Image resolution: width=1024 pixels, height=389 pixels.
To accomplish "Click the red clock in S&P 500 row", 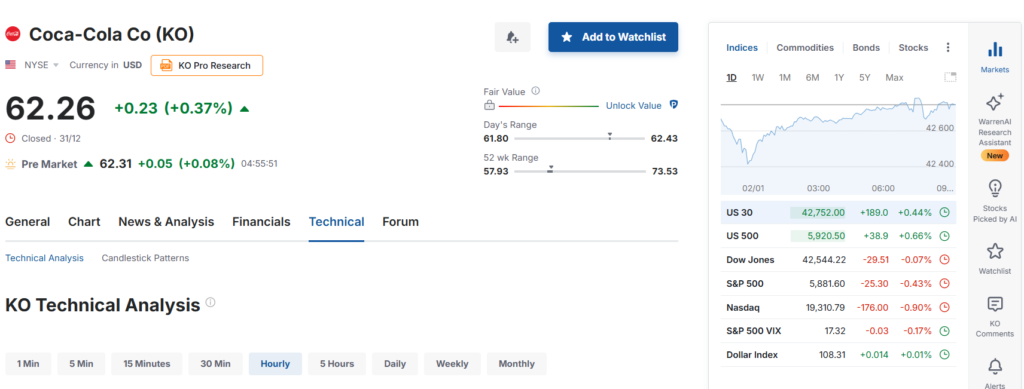I will click(x=944, y=283).
